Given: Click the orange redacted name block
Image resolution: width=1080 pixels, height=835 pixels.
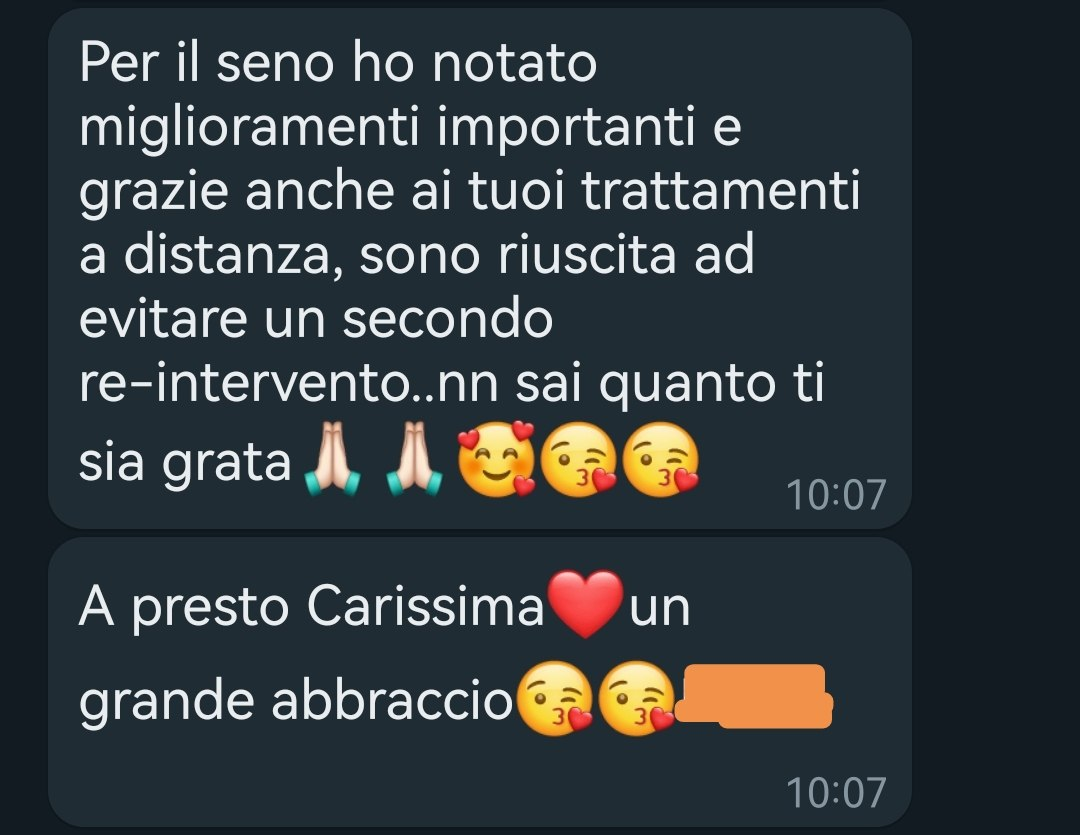Looking at the screenshot, I should pyautogui.click(x=754, y=697).
